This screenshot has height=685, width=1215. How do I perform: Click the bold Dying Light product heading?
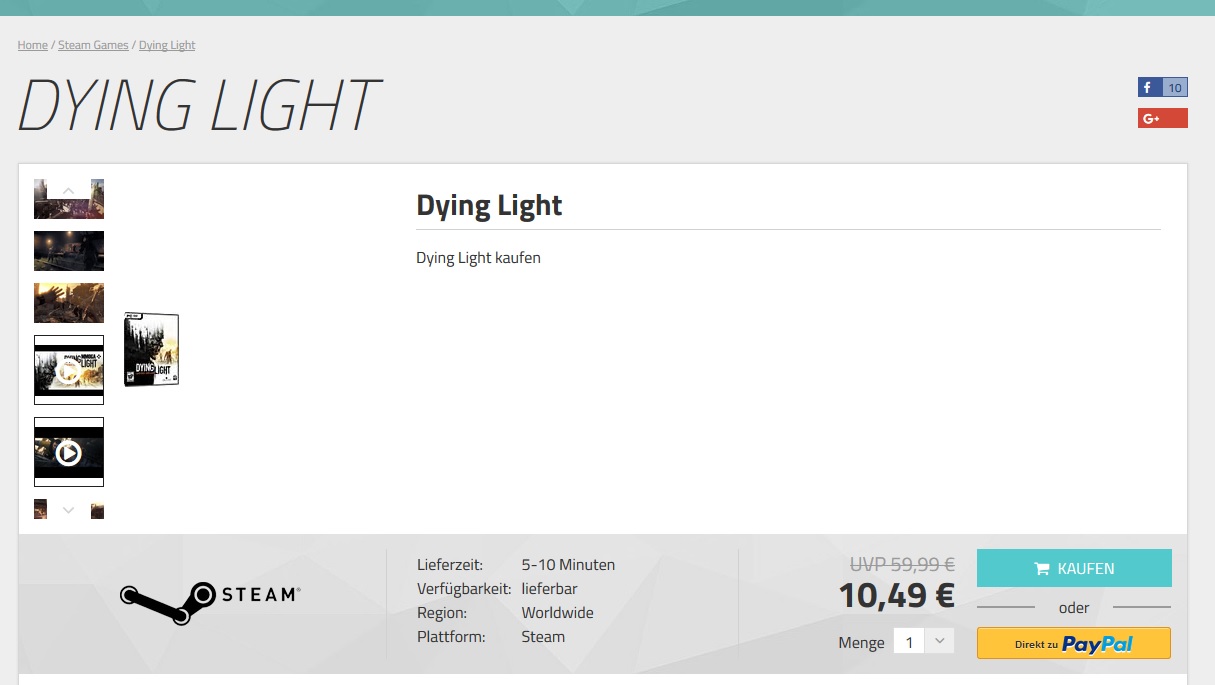489,206
